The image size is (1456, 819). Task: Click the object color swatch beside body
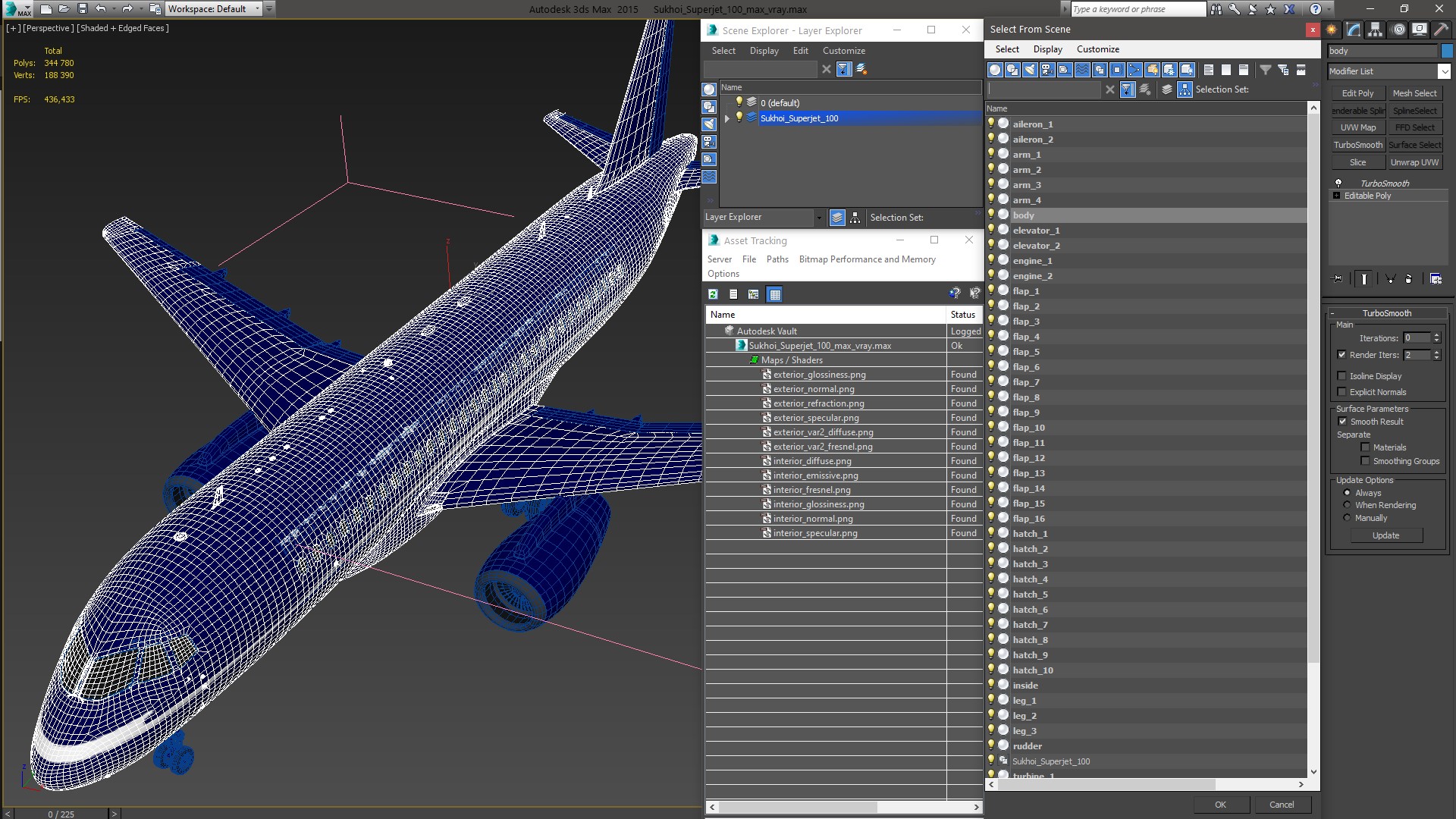tap(1447, 51)
